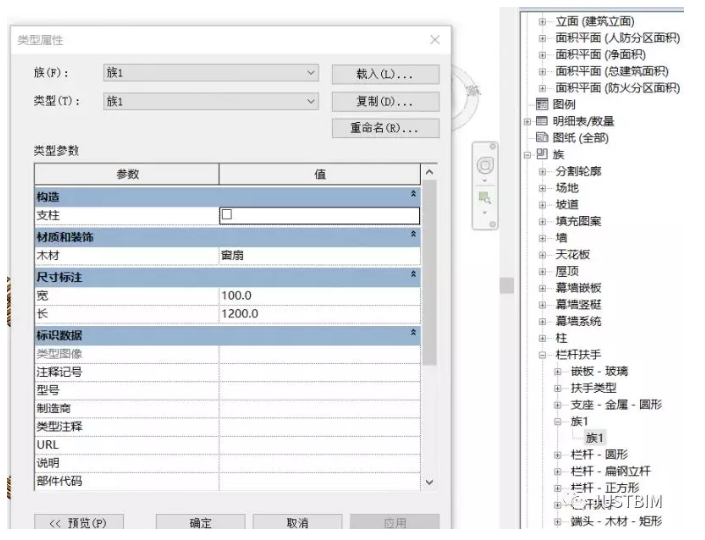
Task: Close the 类型属性 dialog
Action: [435, 40]
